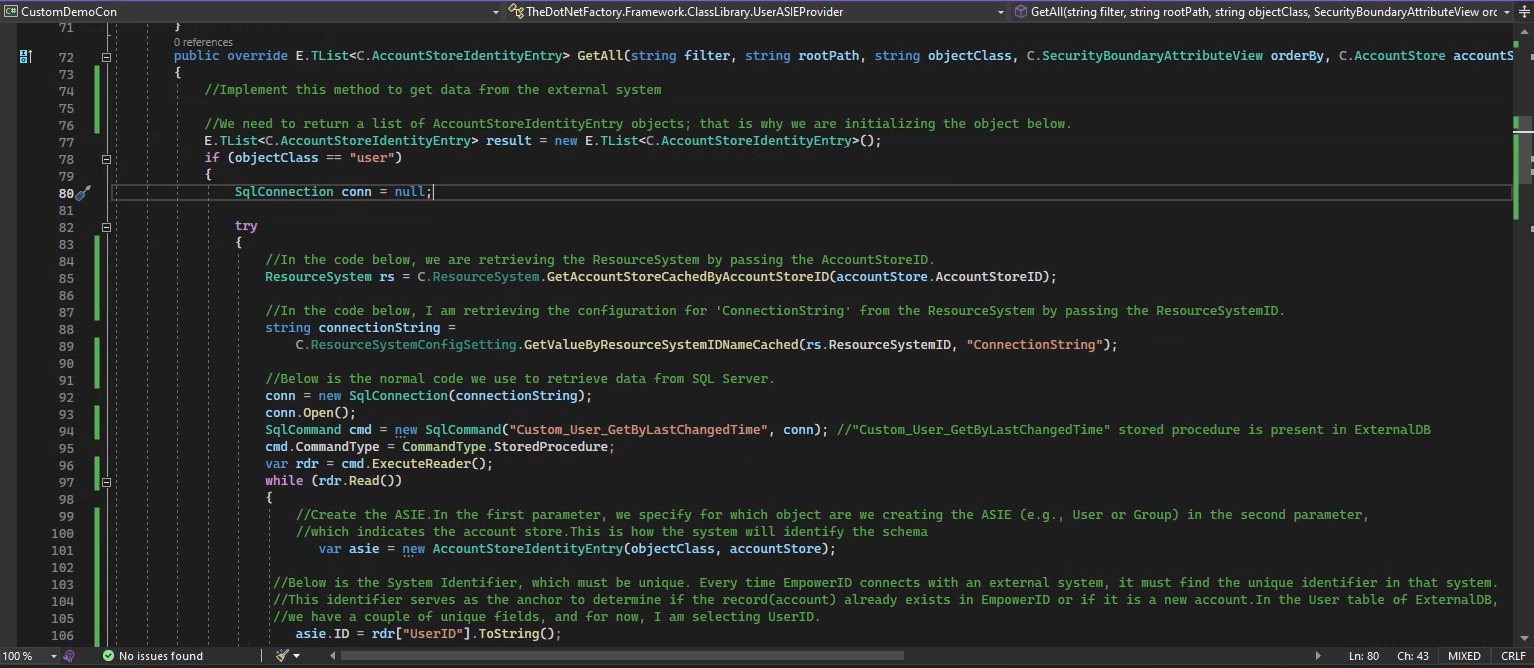Screen dimensions: 1534x668
Task: Open the UserASIEProvider type navigation dropdown
Action: 1000,11
